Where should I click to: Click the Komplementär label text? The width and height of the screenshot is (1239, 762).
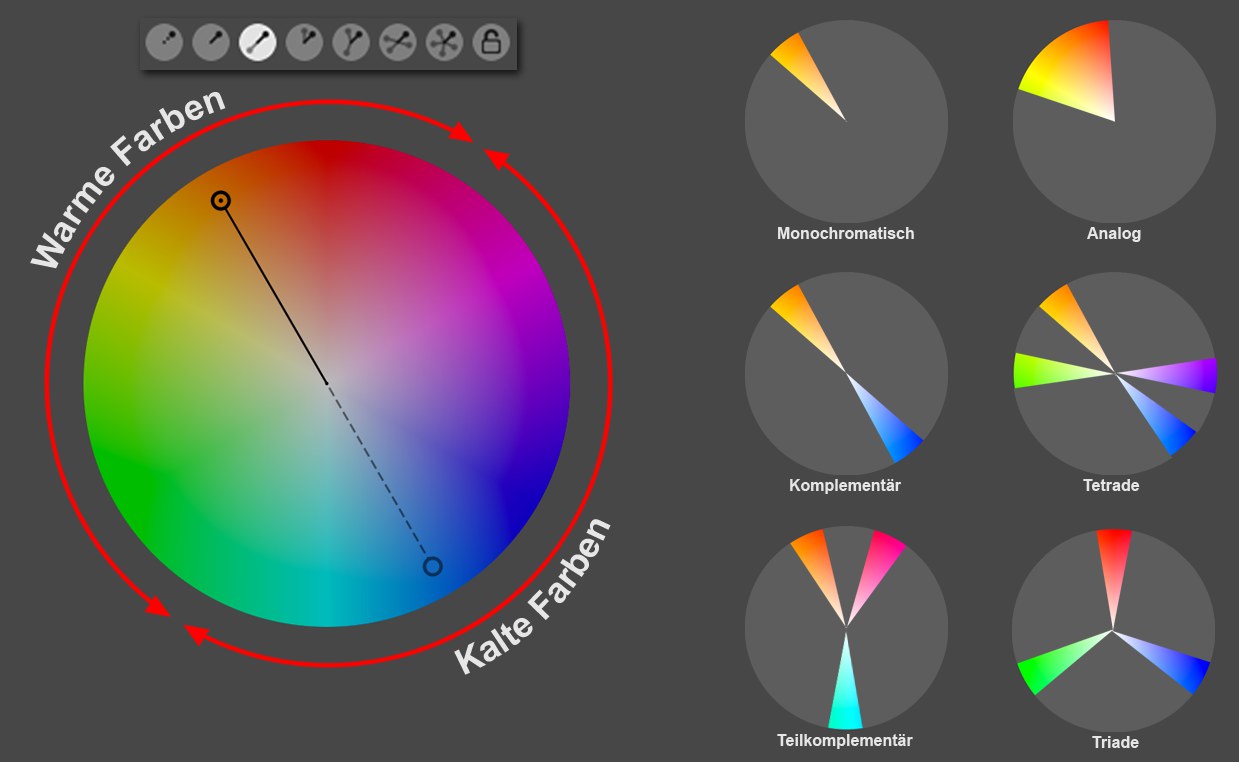pos(845,486)
